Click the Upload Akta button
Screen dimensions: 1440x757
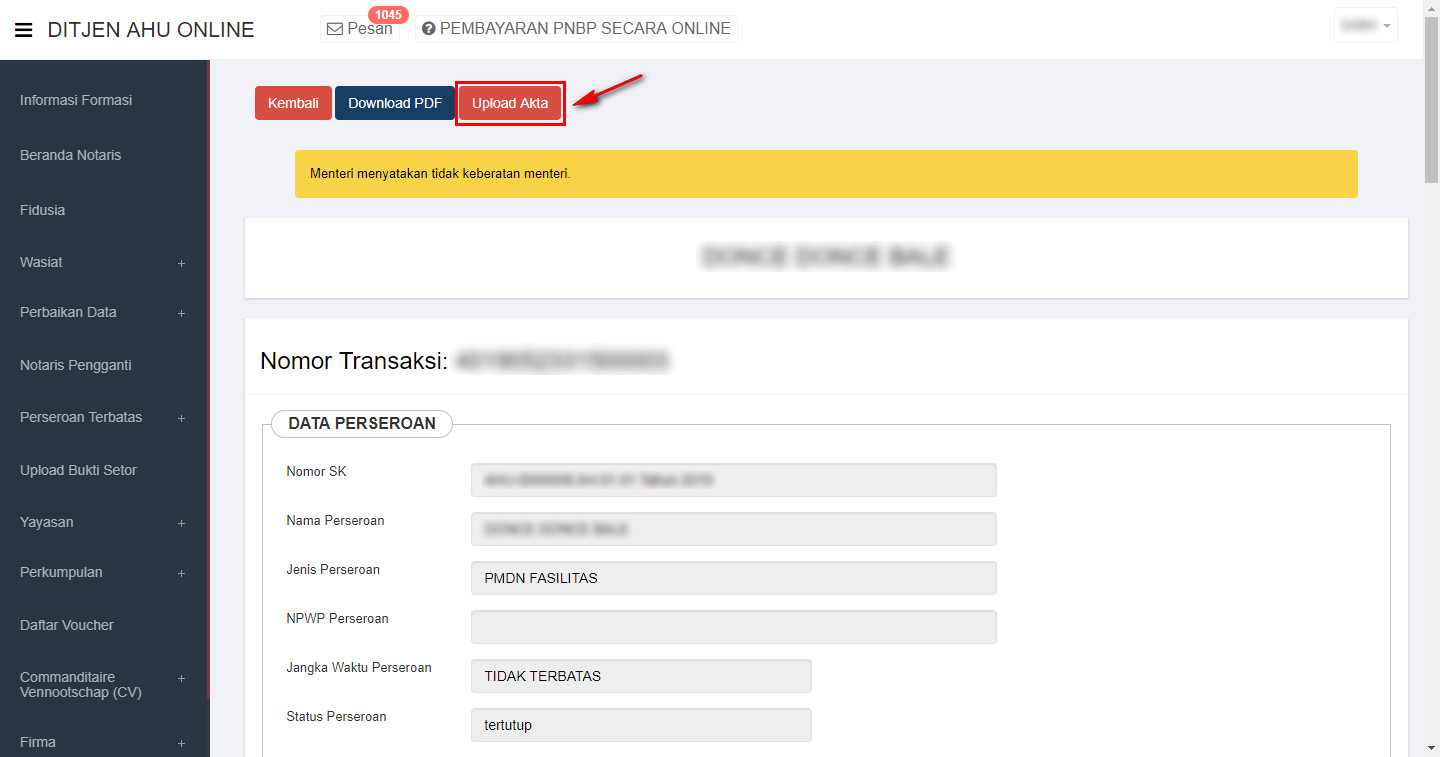(510, 103)
